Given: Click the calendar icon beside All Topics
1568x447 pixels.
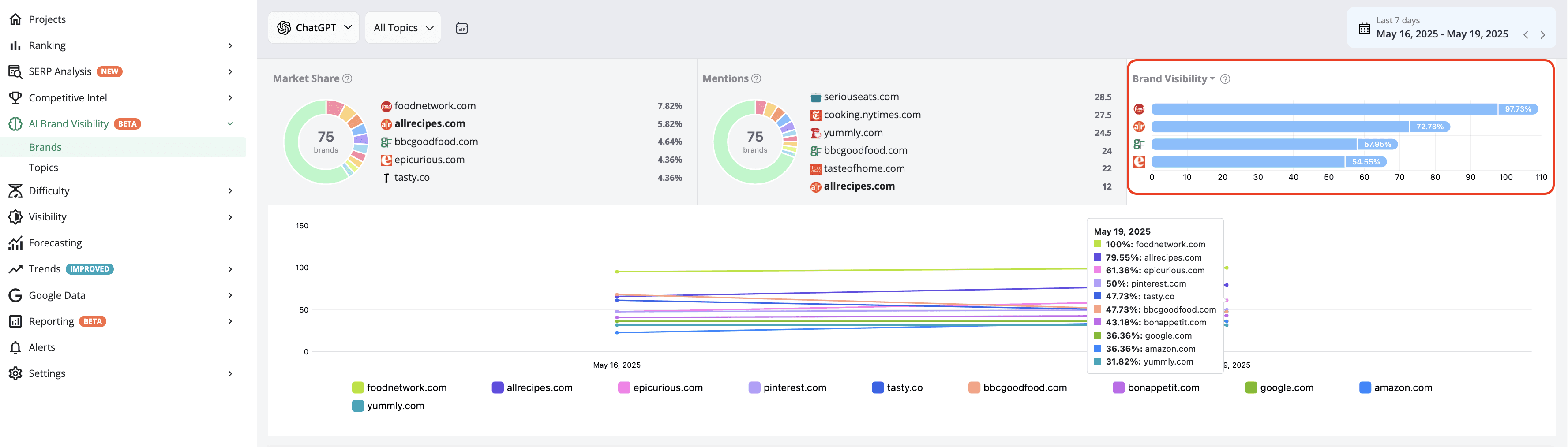Looking at the screenshot, I should pyautogui.click(x=462, y=28).
